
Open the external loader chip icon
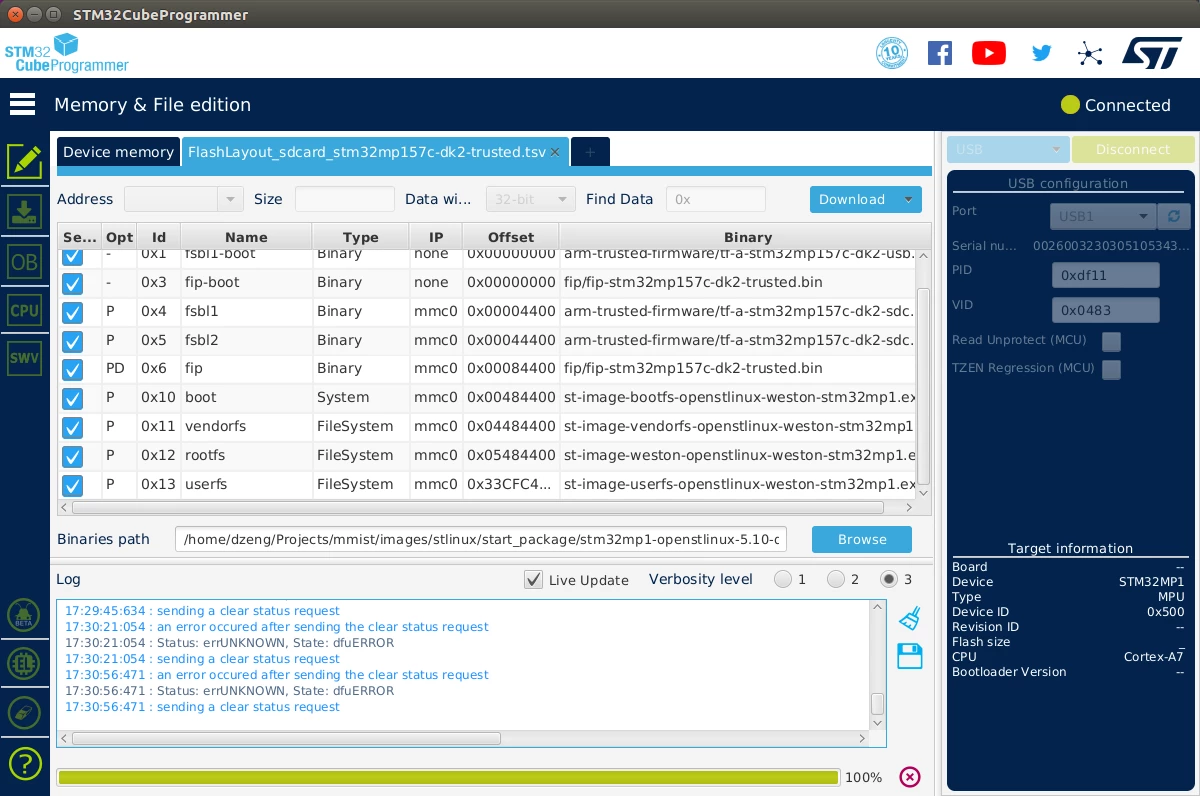tap(24, 663)
